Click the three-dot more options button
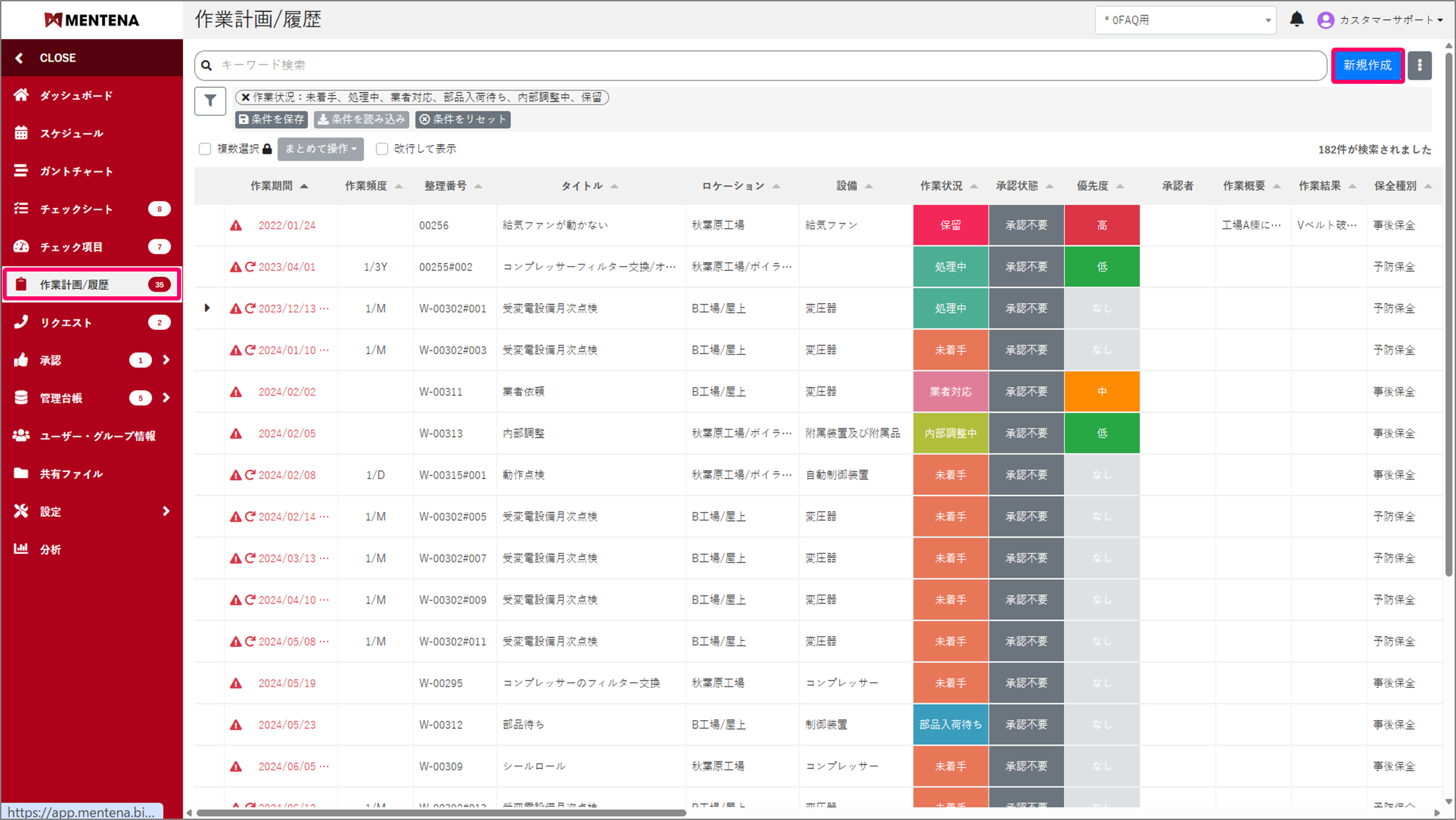Viewport: 1456px width, 820px height. (x=1419, y=66)
